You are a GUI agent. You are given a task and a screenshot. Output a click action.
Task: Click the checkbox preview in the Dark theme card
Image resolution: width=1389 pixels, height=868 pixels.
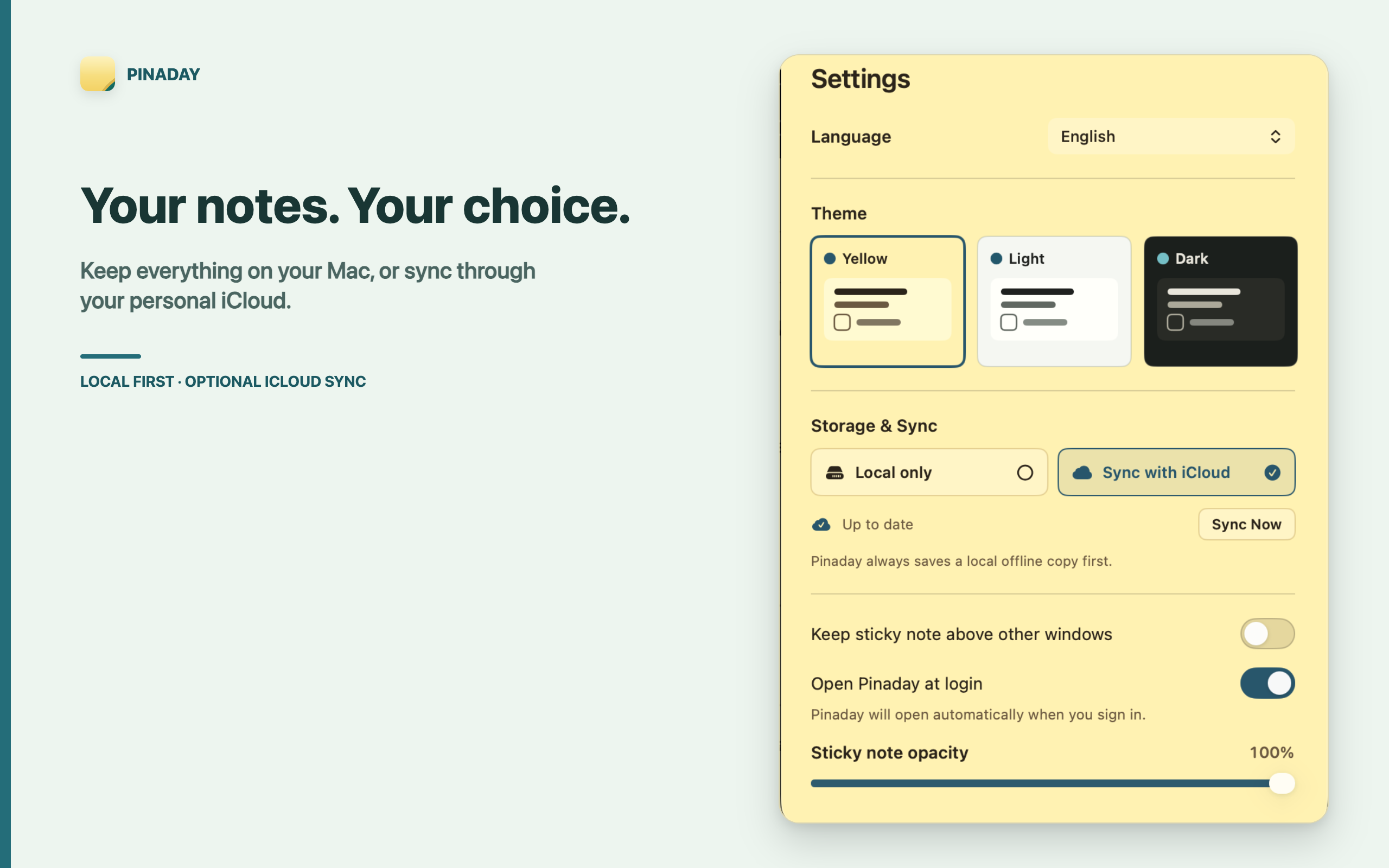[x=1175, y=322]
